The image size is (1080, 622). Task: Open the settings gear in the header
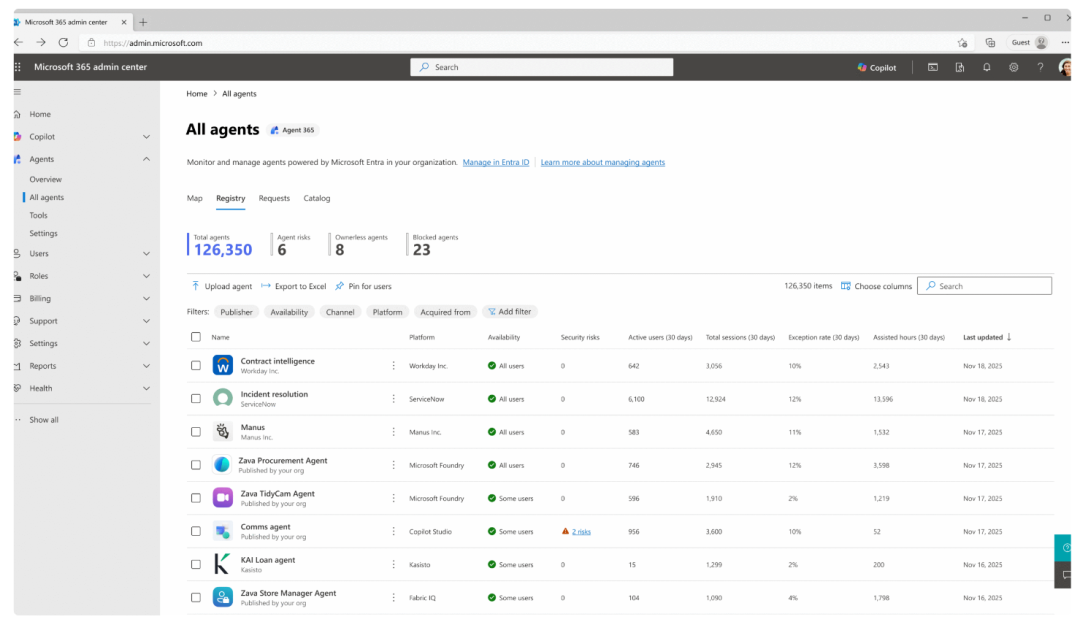point(1013,68)
